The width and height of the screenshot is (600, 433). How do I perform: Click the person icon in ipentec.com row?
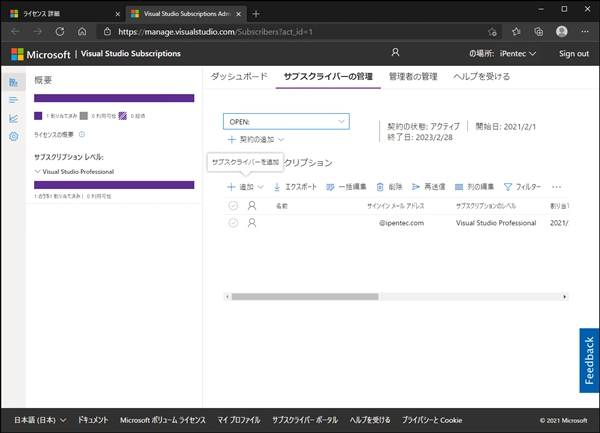[x=252, y=223]
